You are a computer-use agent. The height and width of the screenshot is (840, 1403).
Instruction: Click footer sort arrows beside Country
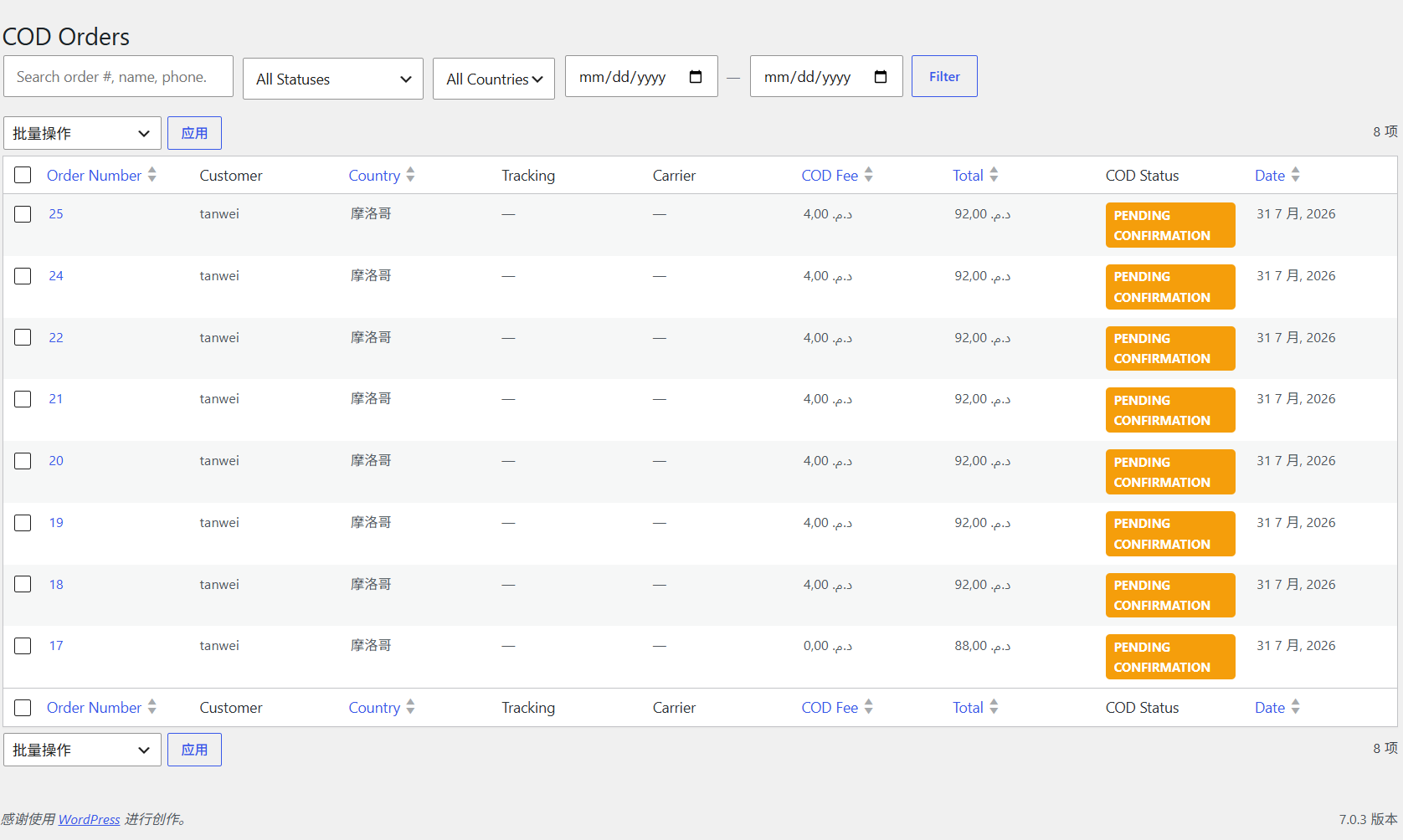pos(410,707)
